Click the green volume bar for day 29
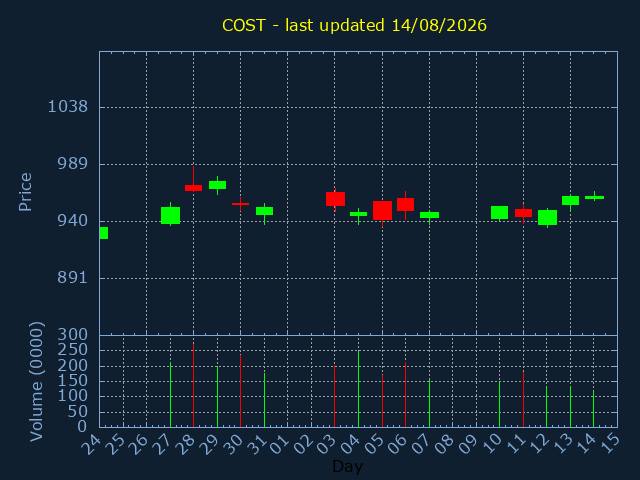The image size is (640, 480). coord(218,396)
